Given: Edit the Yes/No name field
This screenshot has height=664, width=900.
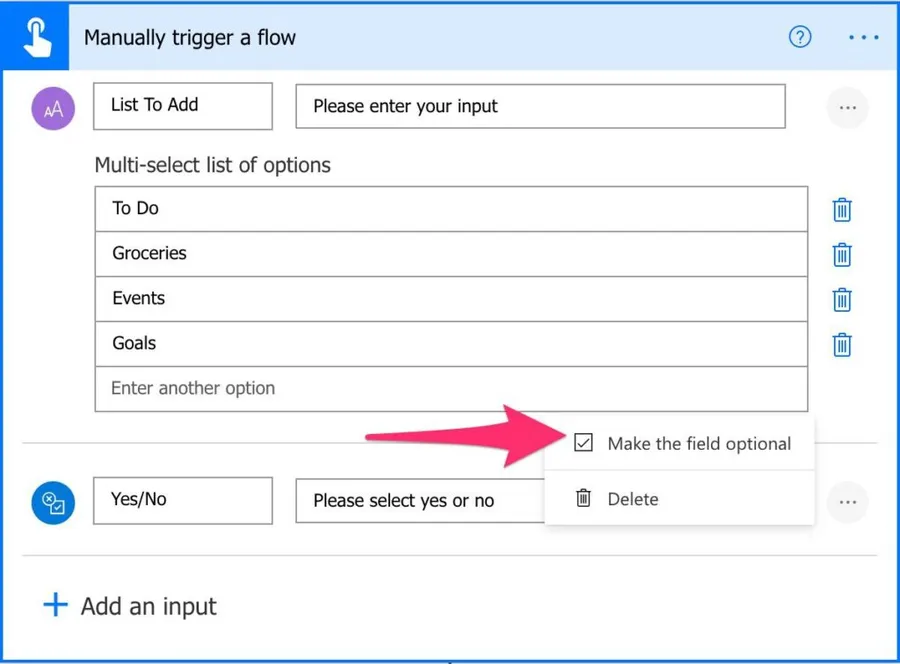Looking at the screenshot, I should [x=182, y=500].
